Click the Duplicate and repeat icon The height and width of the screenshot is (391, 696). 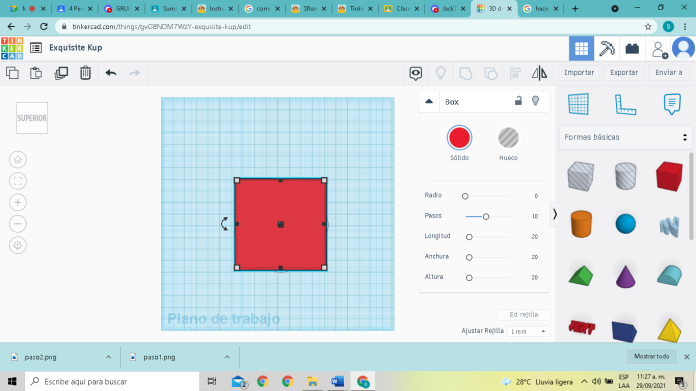61,73
